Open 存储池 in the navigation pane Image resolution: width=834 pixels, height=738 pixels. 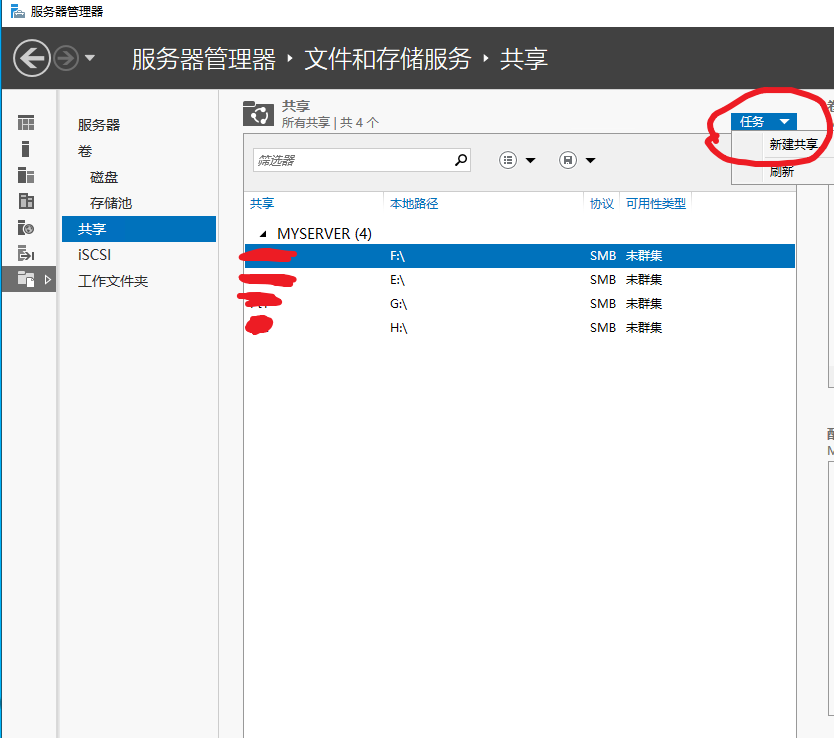point(110,203)
